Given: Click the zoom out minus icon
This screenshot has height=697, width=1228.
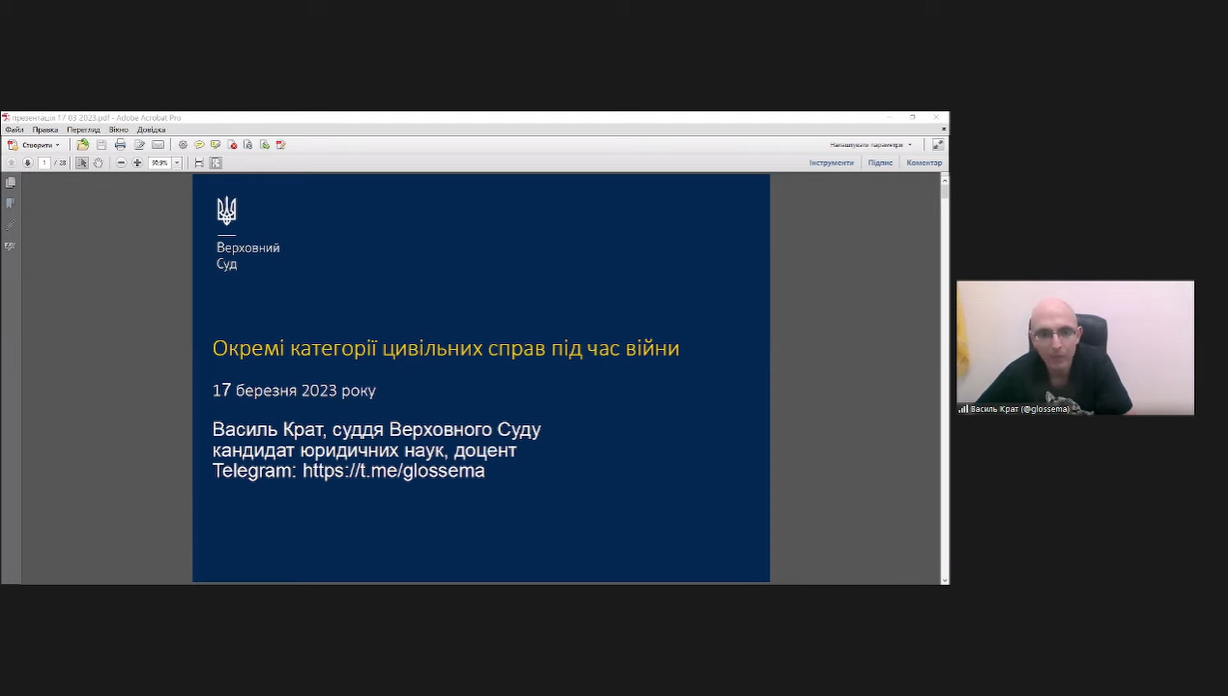Looking at the screenshot, I should 121,163.
